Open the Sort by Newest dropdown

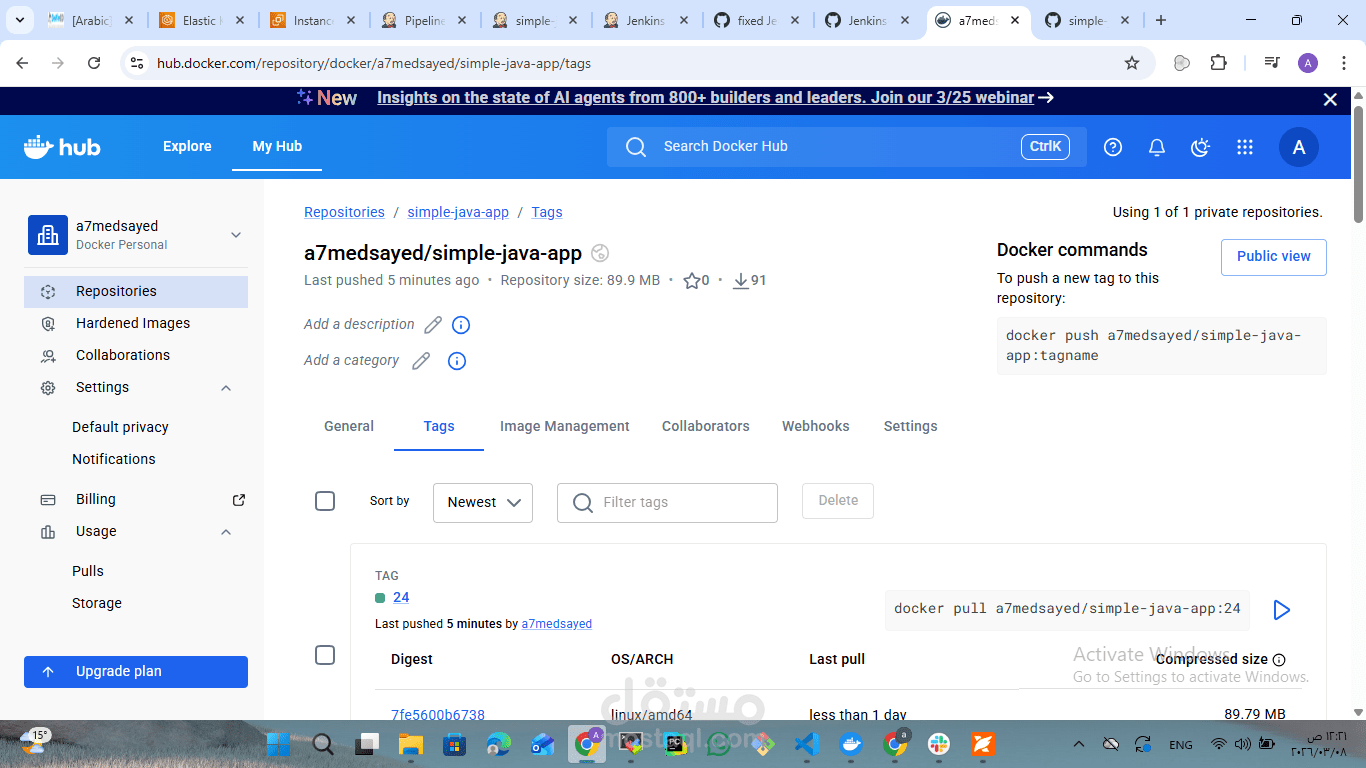483,503
